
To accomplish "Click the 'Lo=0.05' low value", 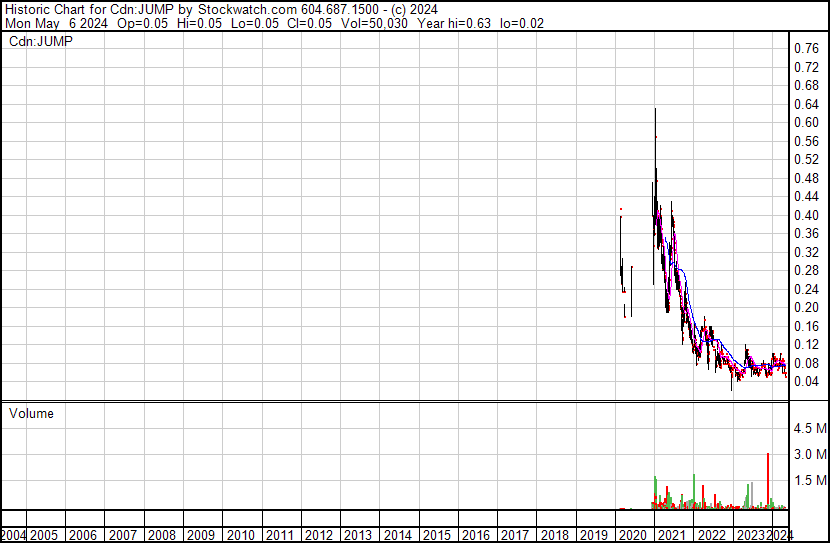I will [x=255, y=23].
